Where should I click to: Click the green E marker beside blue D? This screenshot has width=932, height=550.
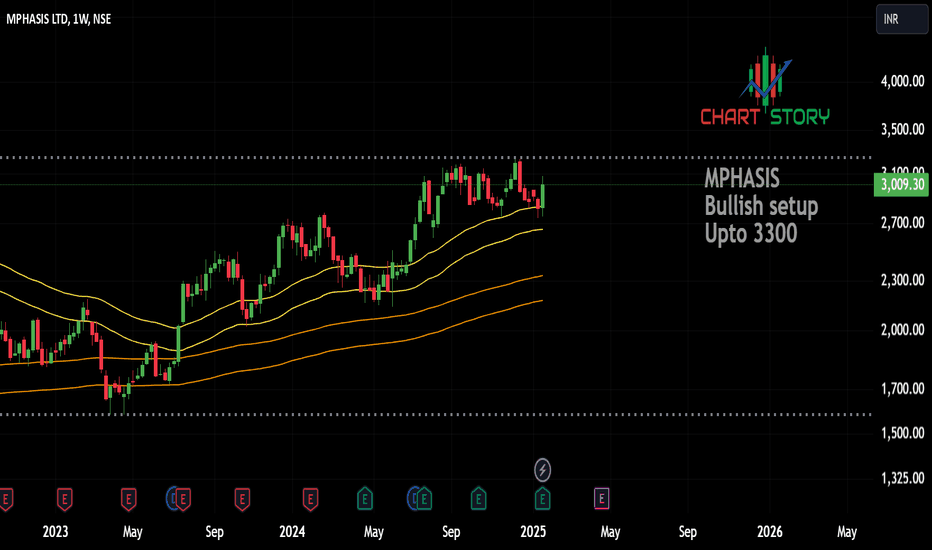tap(424, 498)
